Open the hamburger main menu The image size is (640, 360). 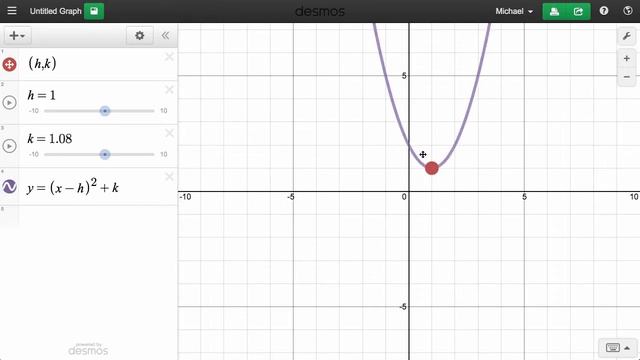click(12, 11)
